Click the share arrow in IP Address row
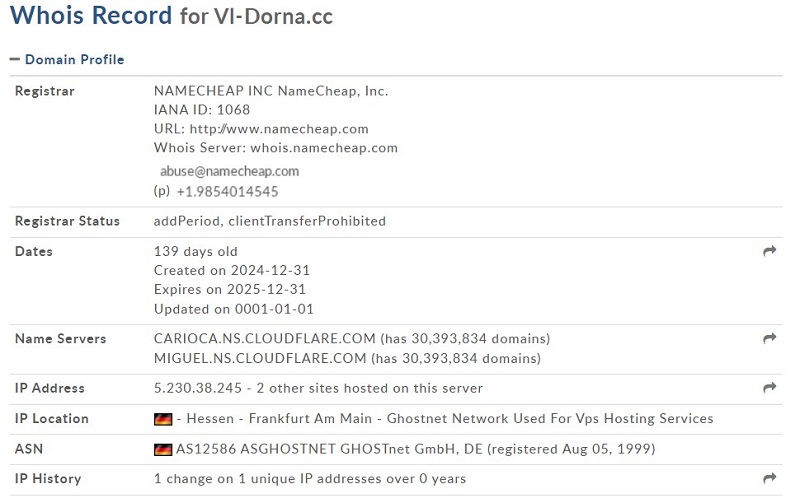Viewport: 800px width, 498px height. [x=769, y=387]
